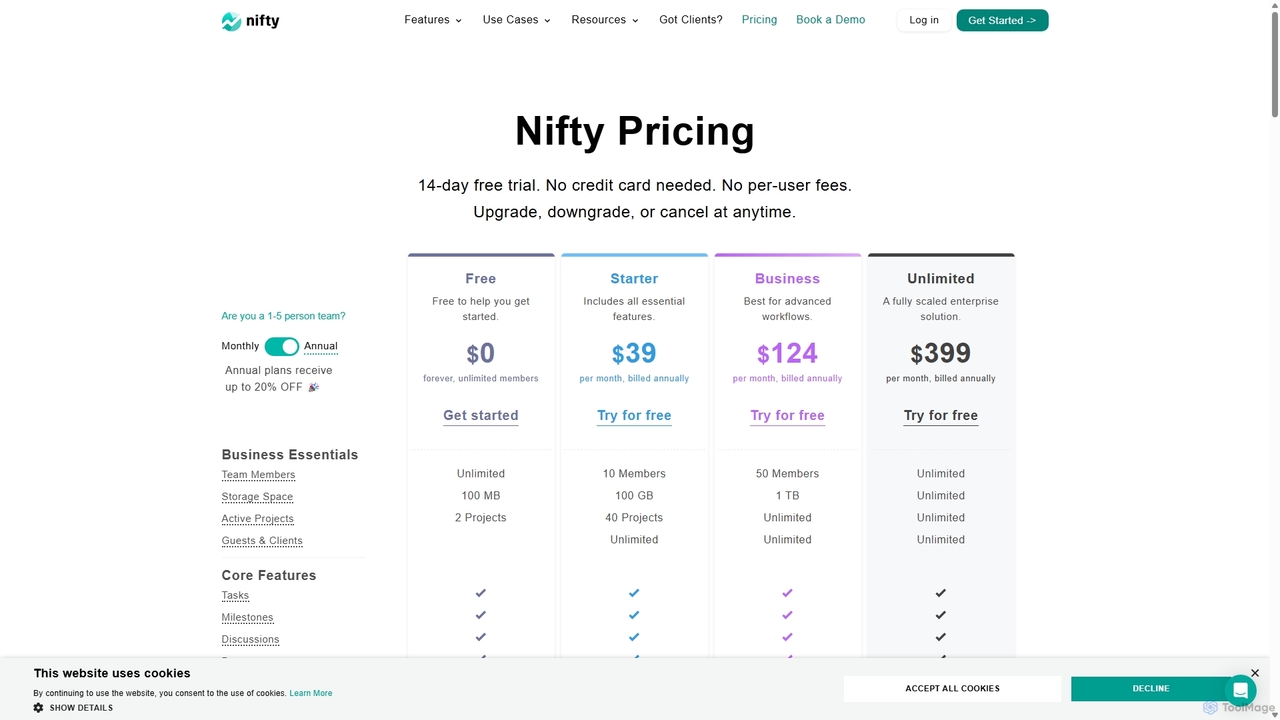This screenshot has width=1280, height=720.
Task: Click the $399 Unlimited price
Action: [941, 353]
